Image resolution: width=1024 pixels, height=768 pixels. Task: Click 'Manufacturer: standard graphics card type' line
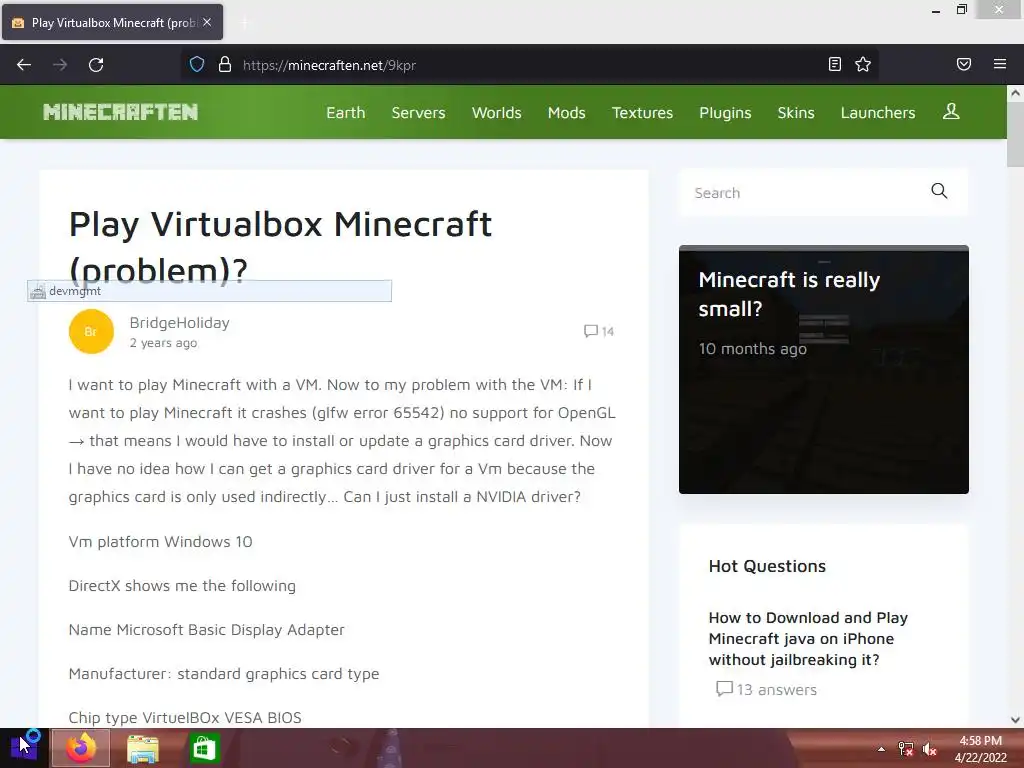224,674
